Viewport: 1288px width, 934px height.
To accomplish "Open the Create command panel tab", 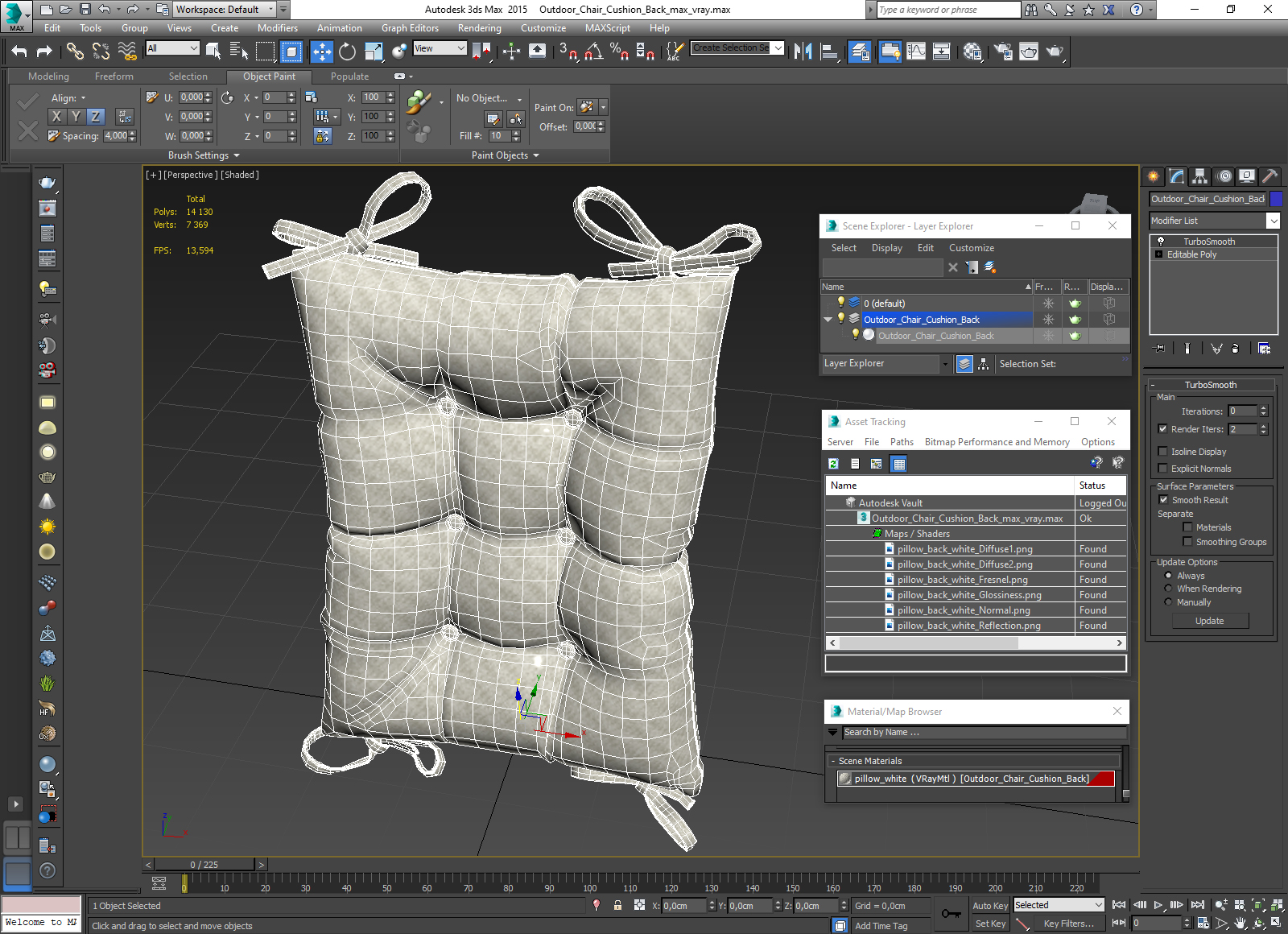I will pos(1154,176).
